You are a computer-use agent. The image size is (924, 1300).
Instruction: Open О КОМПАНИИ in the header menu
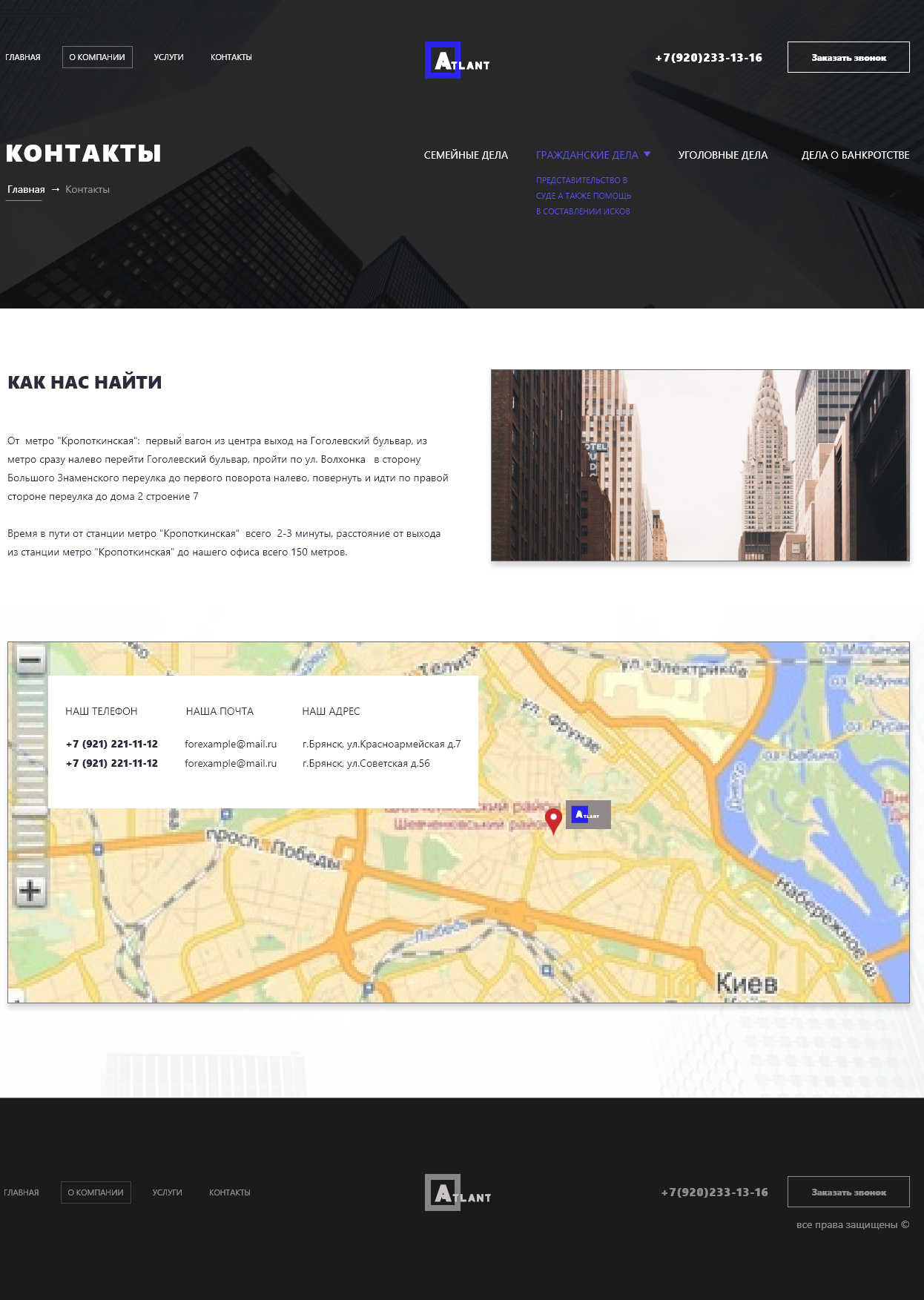(97, 57)
